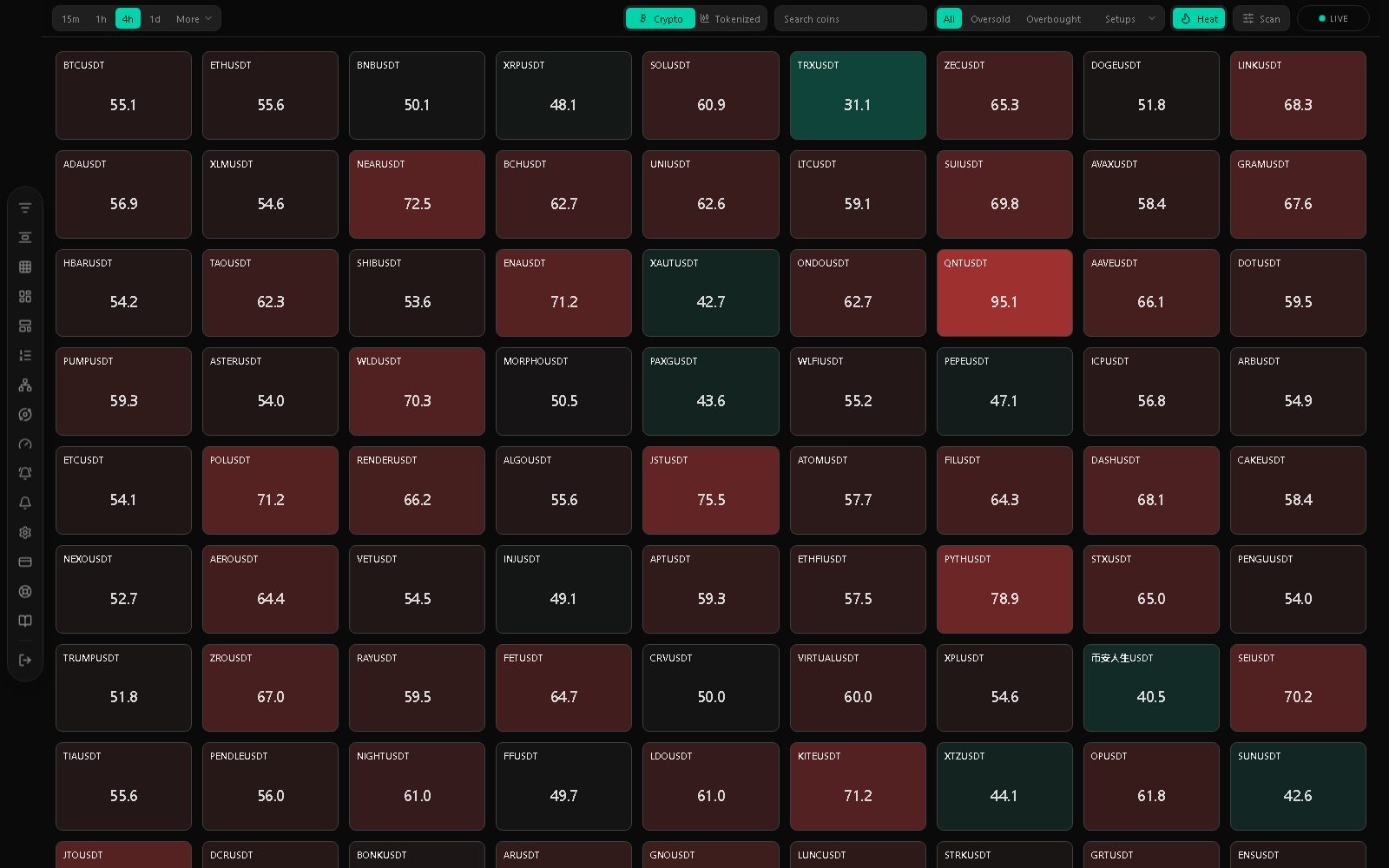Open the NEARUSDT tile showing 72.5

(x=417, y=194)
